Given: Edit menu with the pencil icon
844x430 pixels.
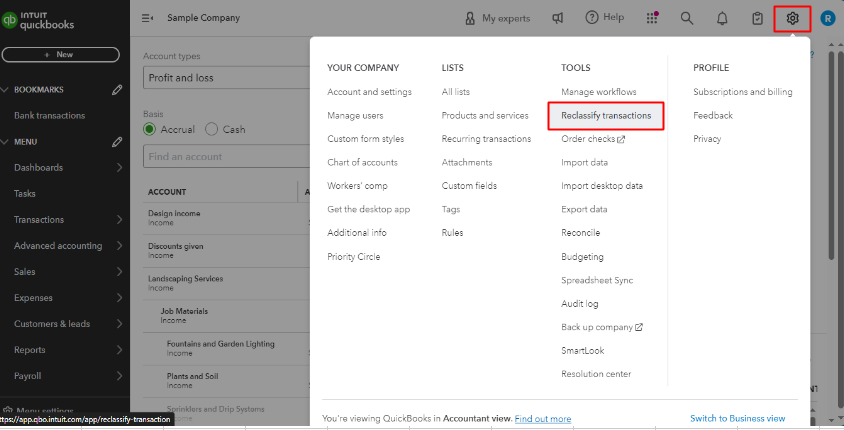Looking at the screenshot, I should click(x=117, y=142).
